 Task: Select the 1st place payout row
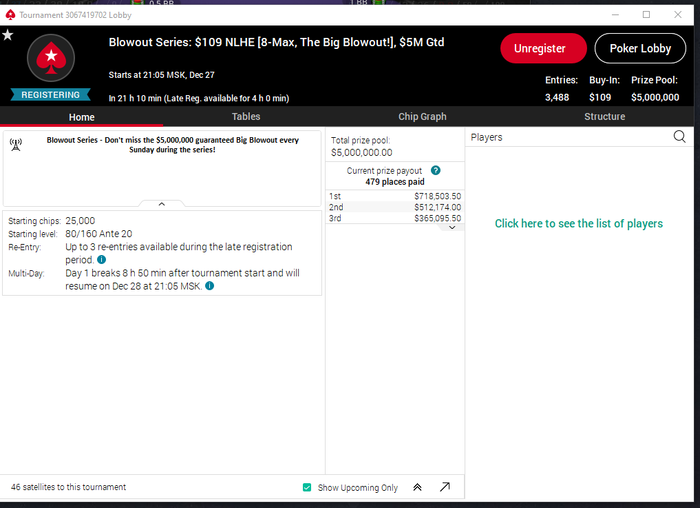coord(395,196)
